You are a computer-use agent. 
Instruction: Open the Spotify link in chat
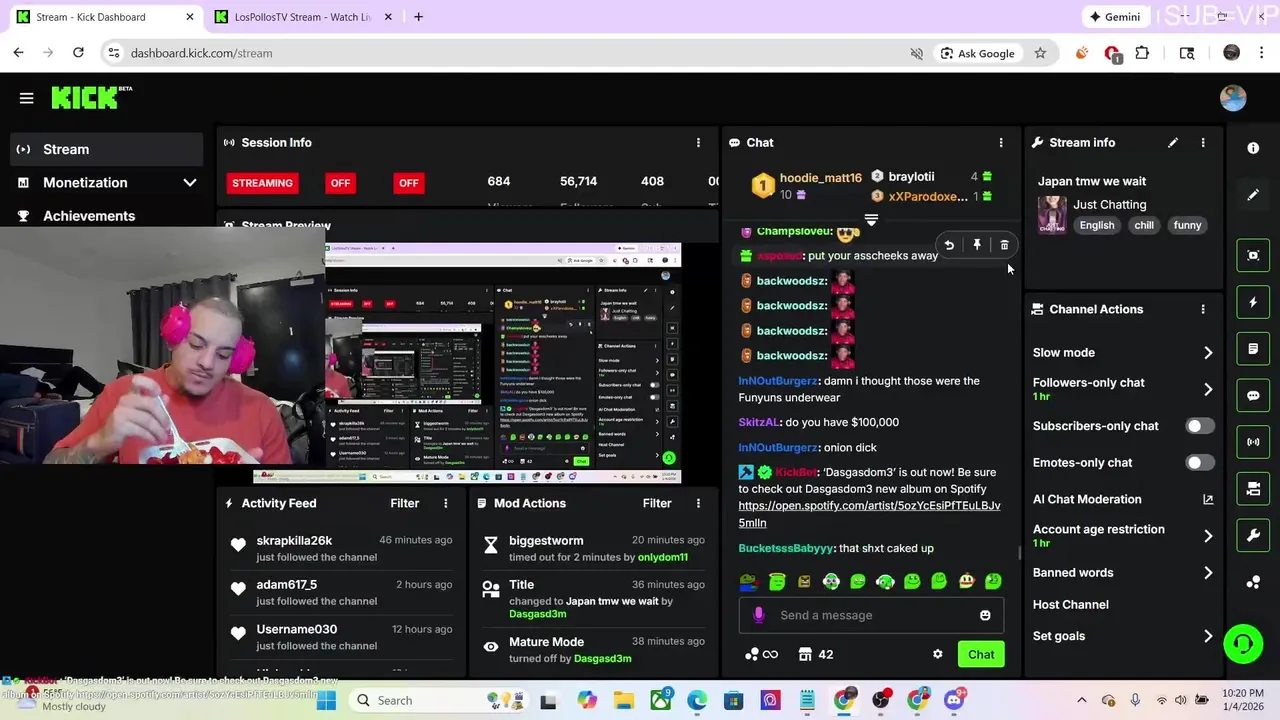pos(869,514)
